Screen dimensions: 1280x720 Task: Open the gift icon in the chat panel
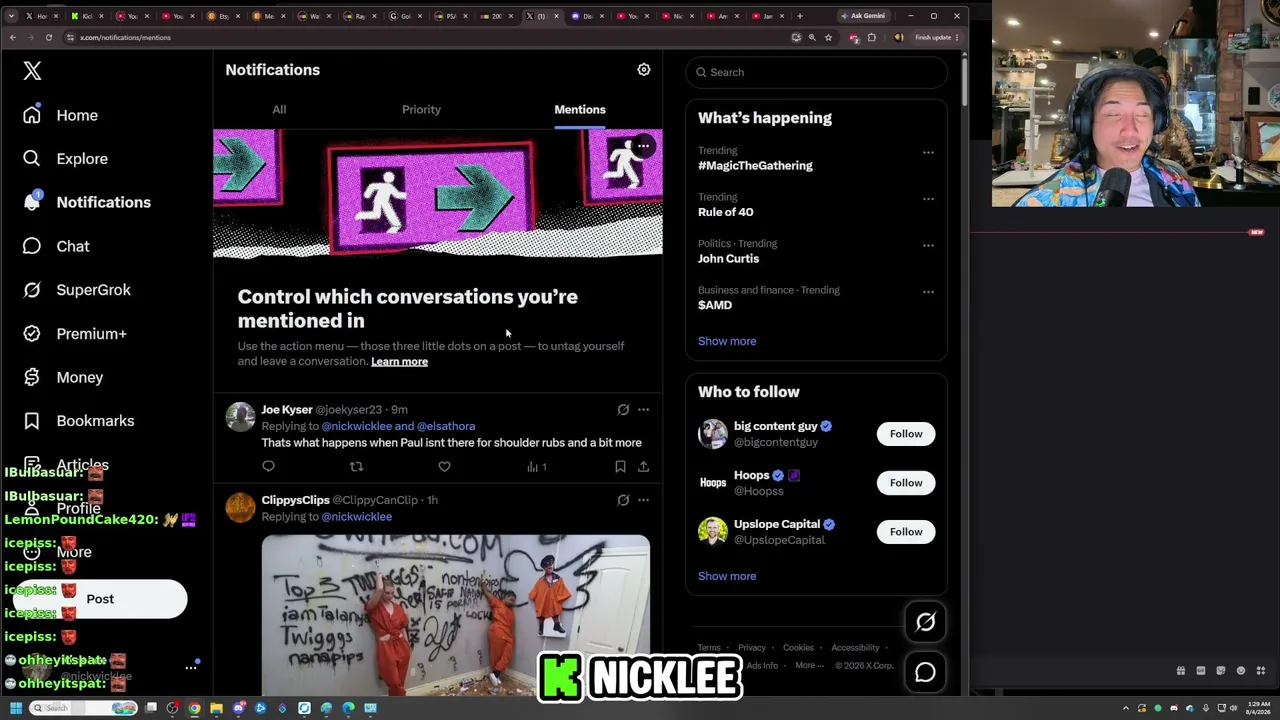(1181, 671)
